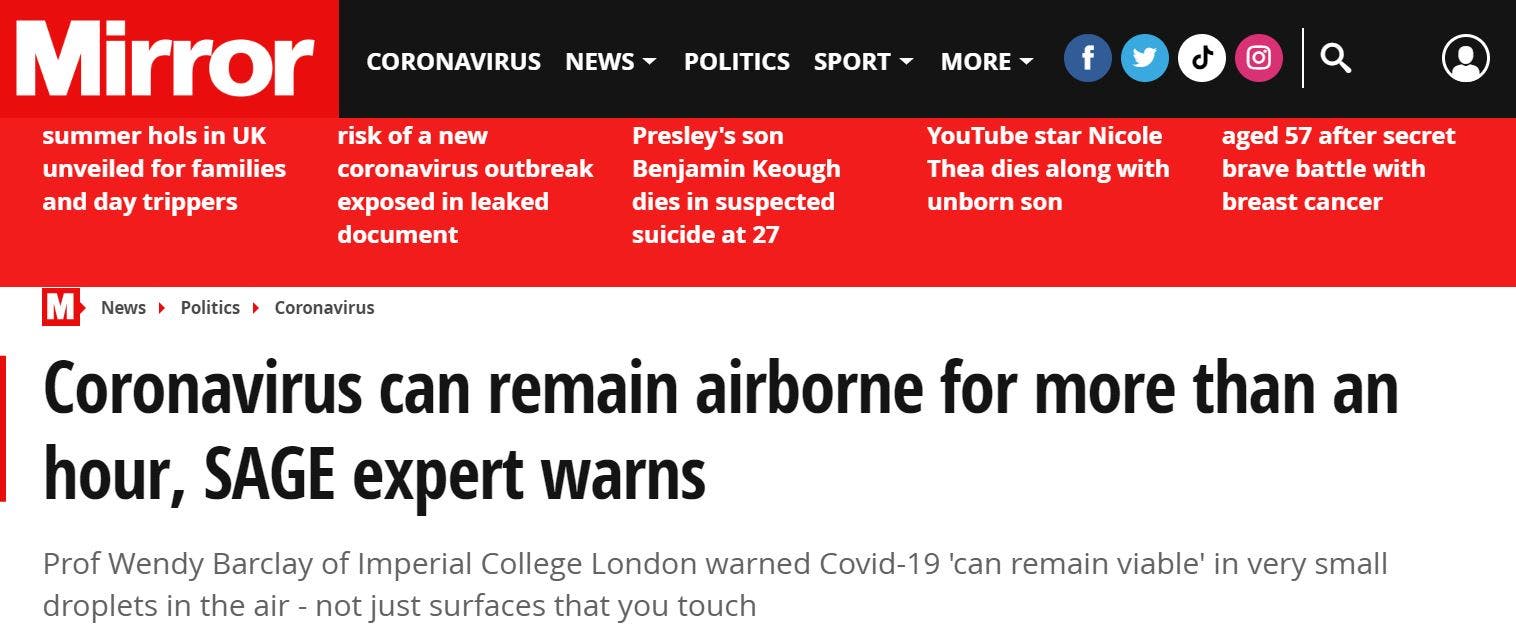The width and height of the screenshot is (1516, 639).
Task: Open the user profile account icon
Action: (1465, 59)
